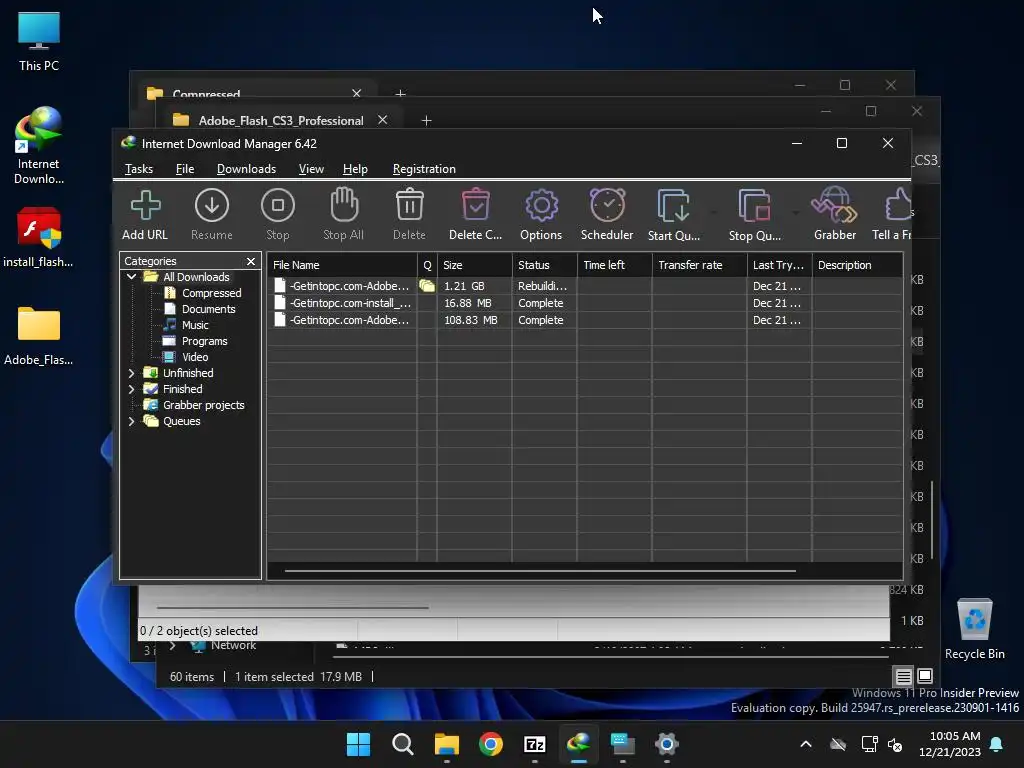Select the 16.88 MB download row
The image size is (1024, 768).
click(x=584, y=303)
